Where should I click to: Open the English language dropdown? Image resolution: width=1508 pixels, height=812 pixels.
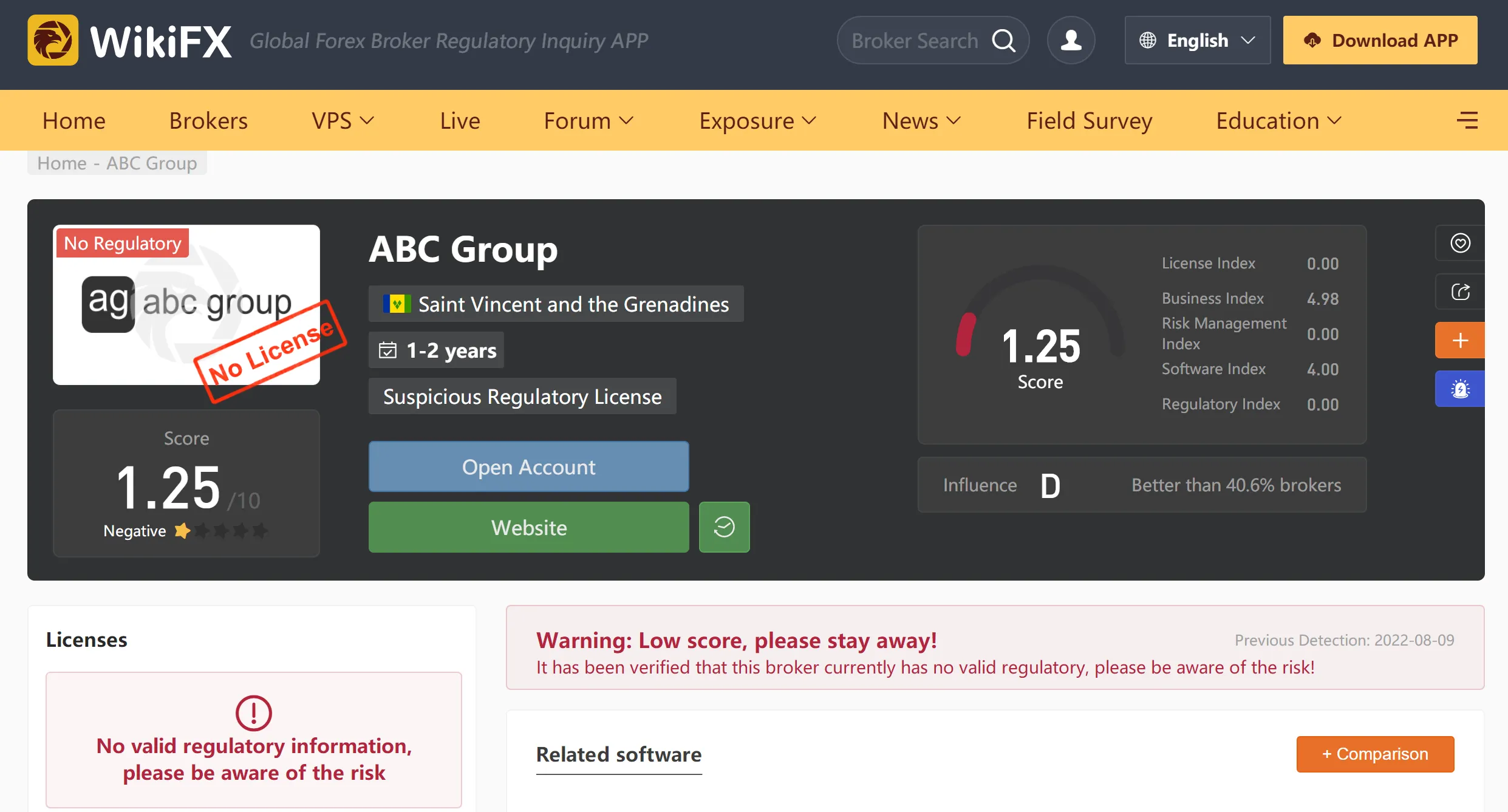(1197, 40)
